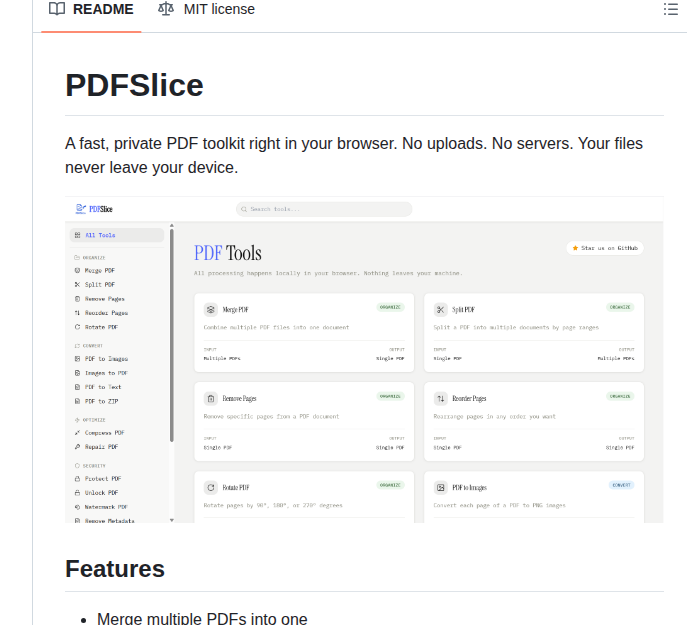Click the Star us on GitHub button
687x625 pixels.
pyautogui.click(x=605, y=248)
